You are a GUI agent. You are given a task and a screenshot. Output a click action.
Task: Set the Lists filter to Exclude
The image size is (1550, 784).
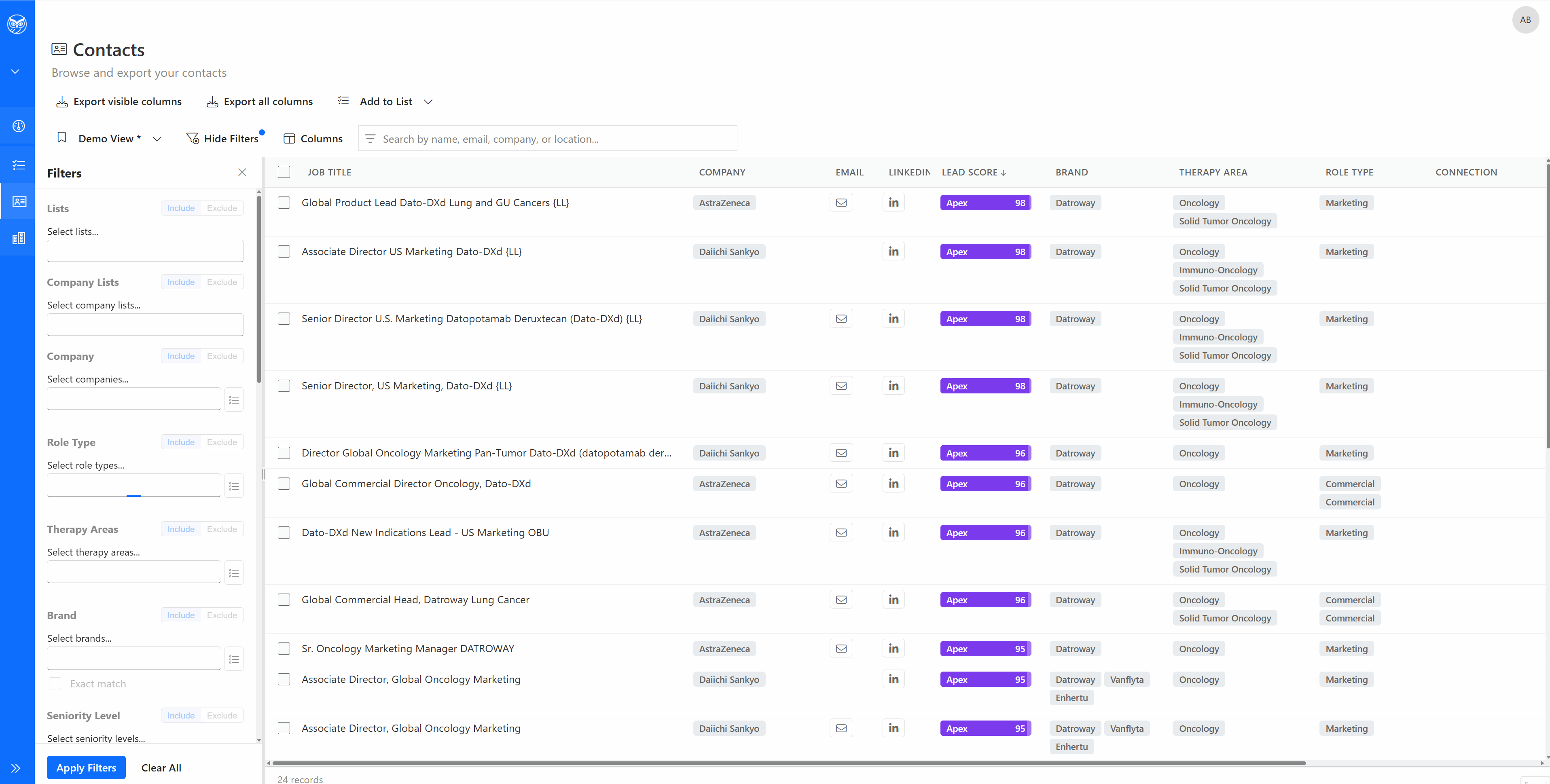click(x=222, y=208)
